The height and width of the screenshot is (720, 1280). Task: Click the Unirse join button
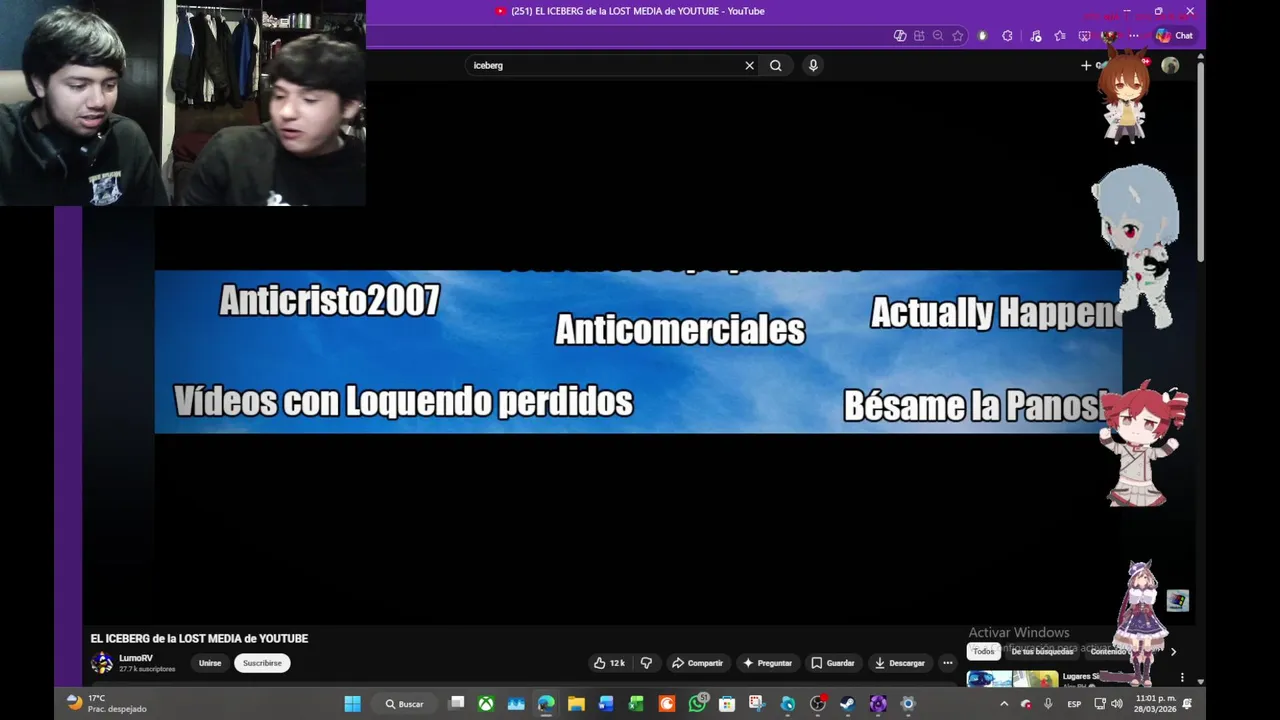(x=210, y=663)
